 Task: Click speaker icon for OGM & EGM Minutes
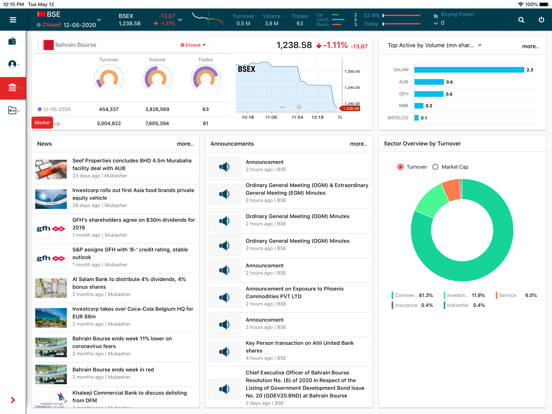click(x=224, y=194)
